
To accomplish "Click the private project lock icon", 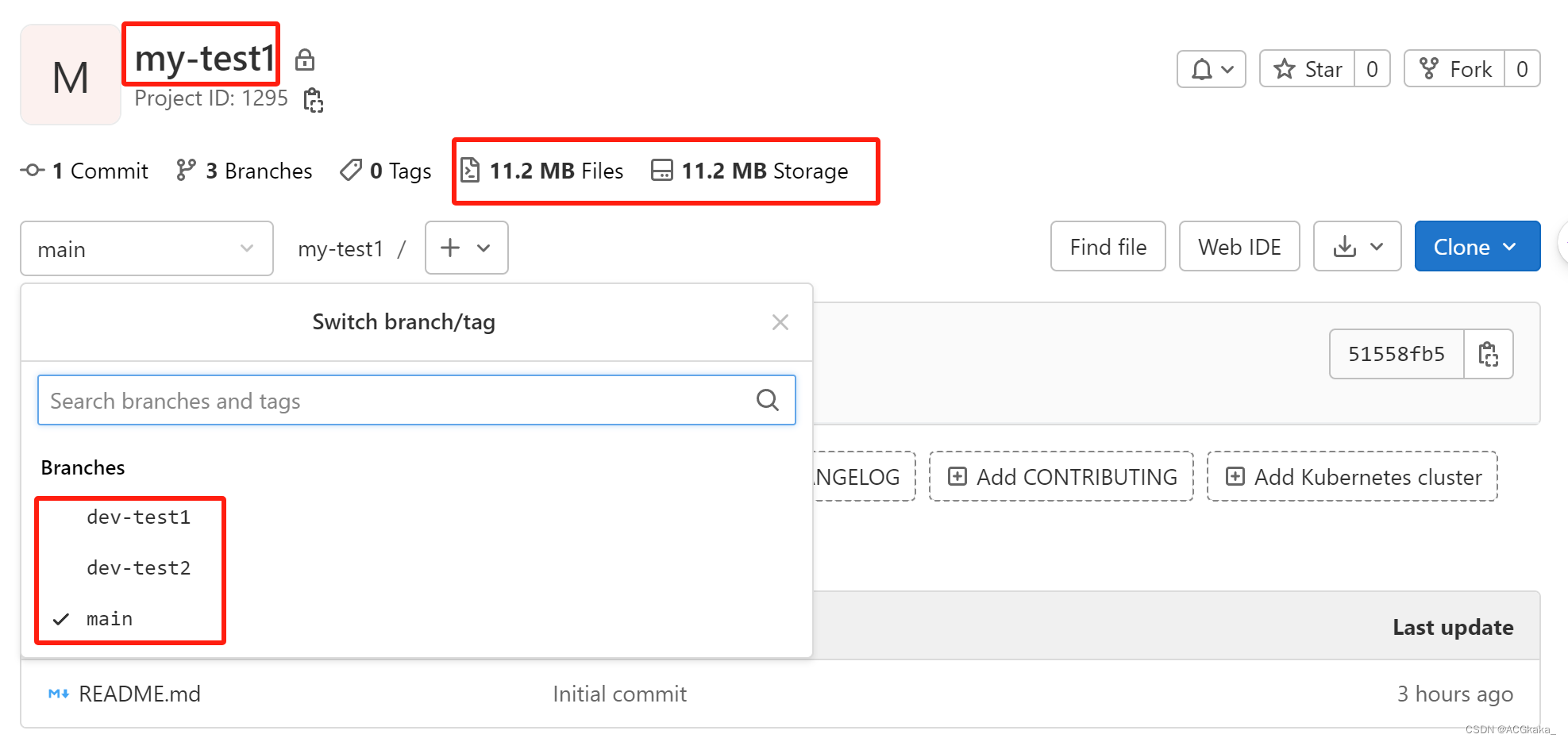I will pos(305,60).
